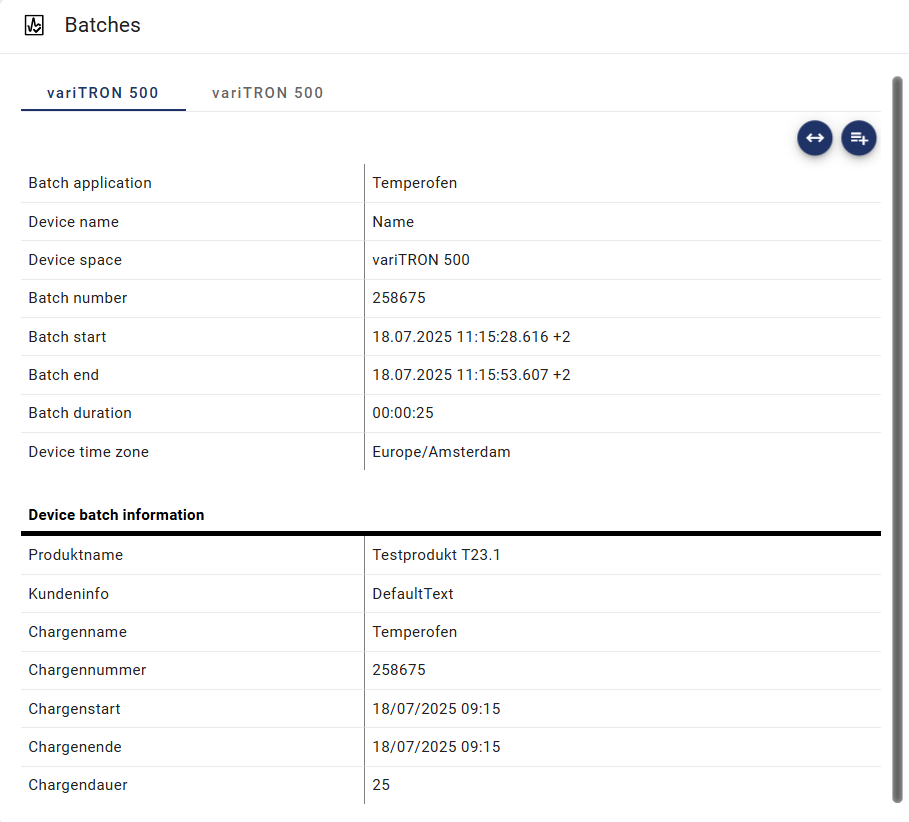Switch to the inactive grey variTRON 500 tab

click(267, 93)
